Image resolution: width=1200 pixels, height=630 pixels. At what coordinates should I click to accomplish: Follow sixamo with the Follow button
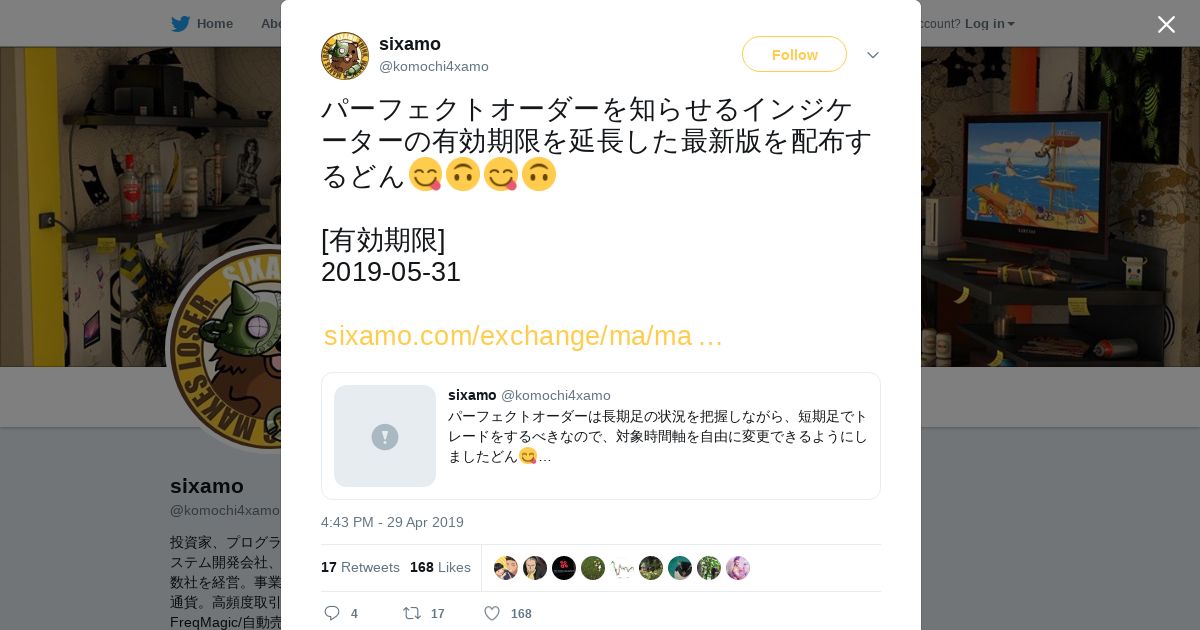[794, 54]
